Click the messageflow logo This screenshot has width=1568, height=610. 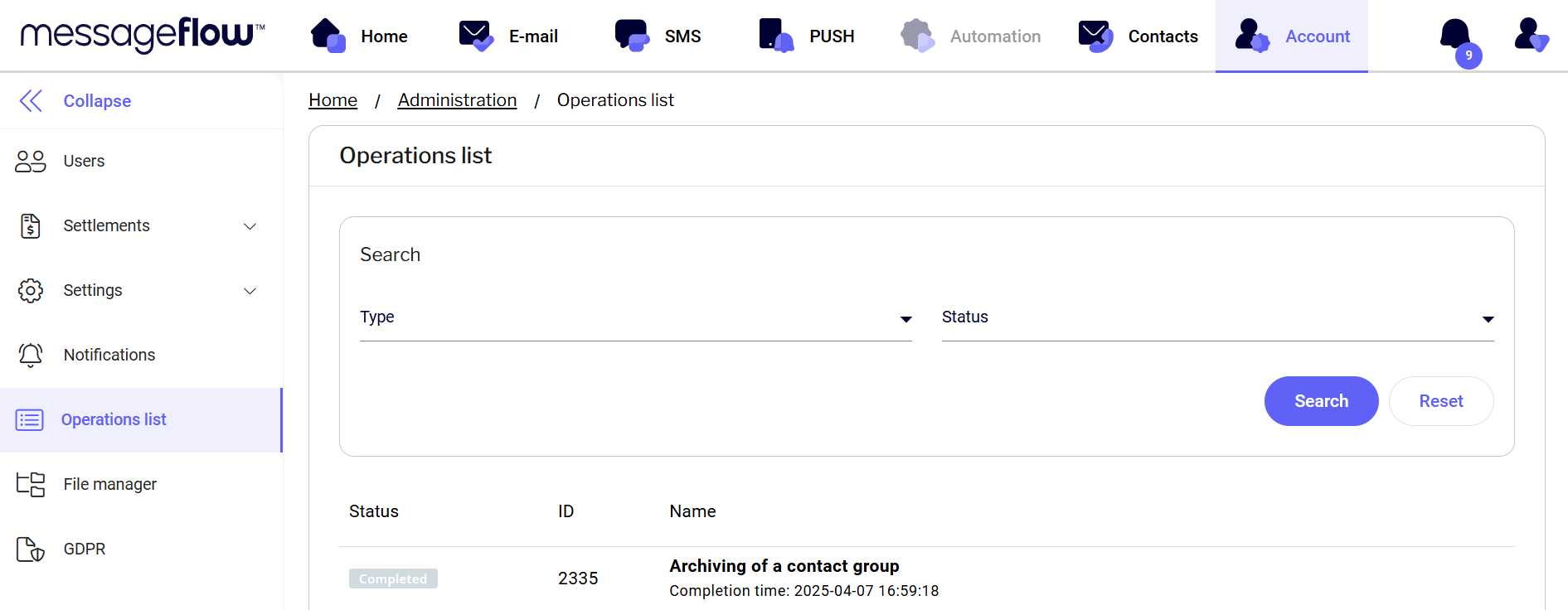point(143,35)
